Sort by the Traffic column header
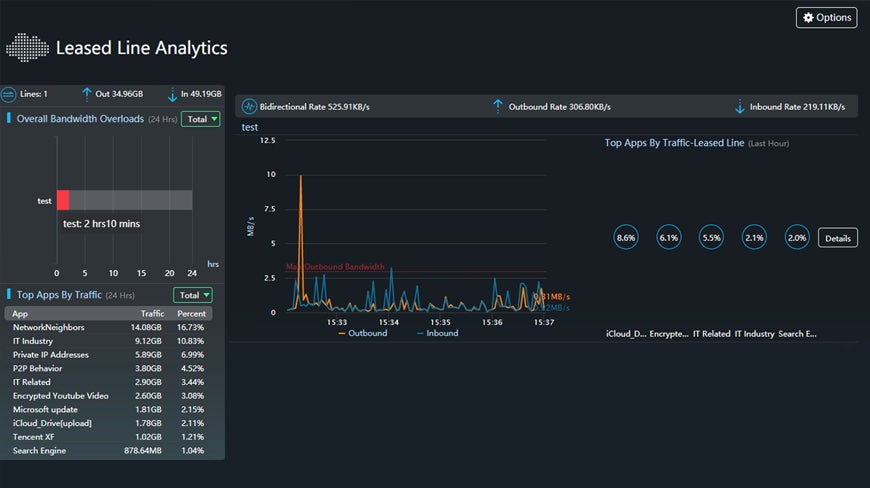 [153, 313]
